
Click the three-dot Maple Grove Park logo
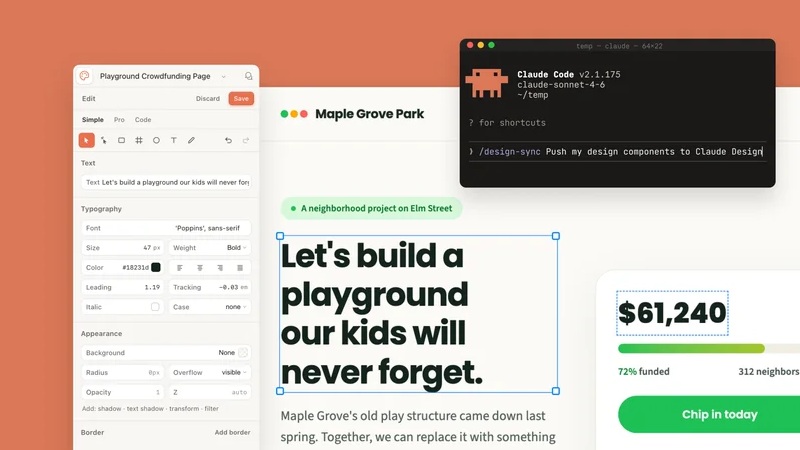[x=294, y=114]
